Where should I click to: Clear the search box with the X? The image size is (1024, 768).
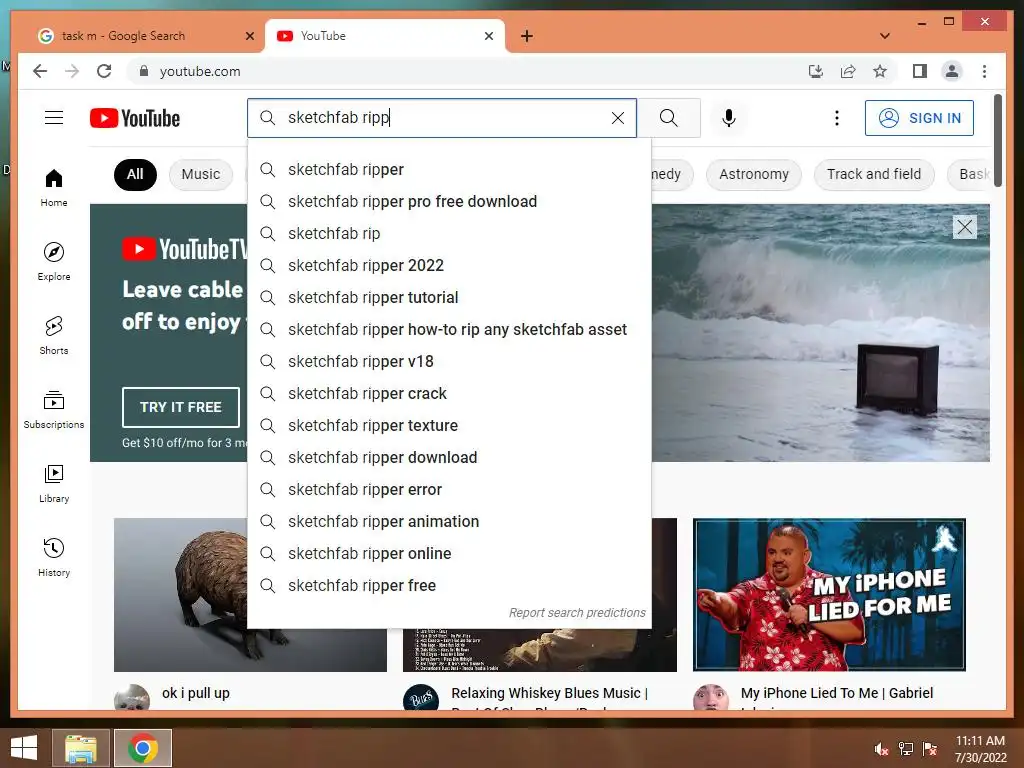coord(617,118)
